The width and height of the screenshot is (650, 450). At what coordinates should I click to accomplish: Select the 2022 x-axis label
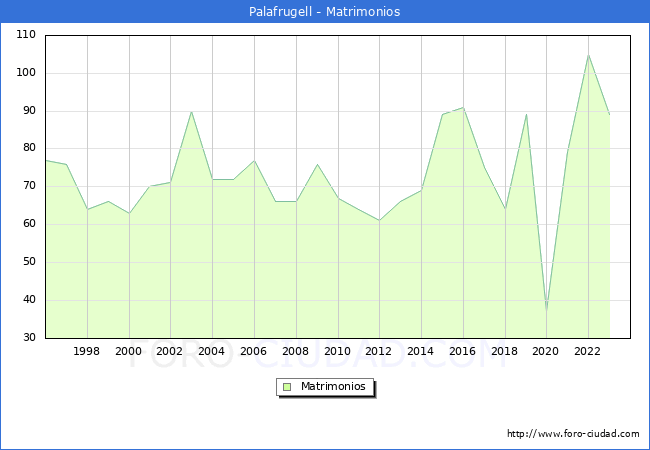point(588,351)
